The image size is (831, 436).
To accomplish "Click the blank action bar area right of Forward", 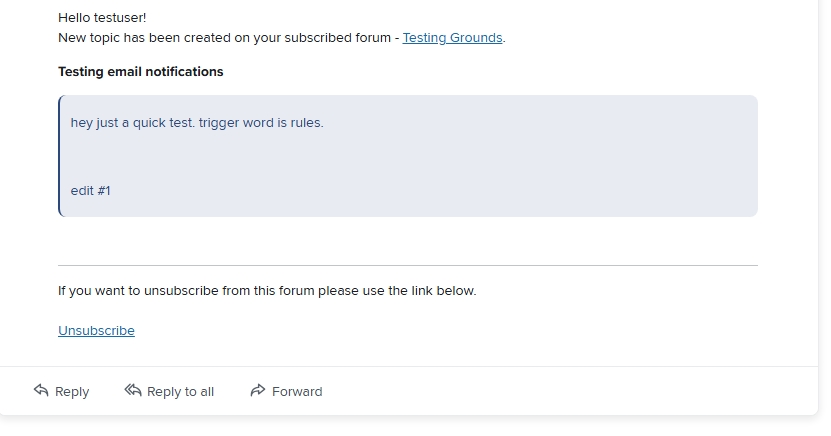I will pos(570,391).
